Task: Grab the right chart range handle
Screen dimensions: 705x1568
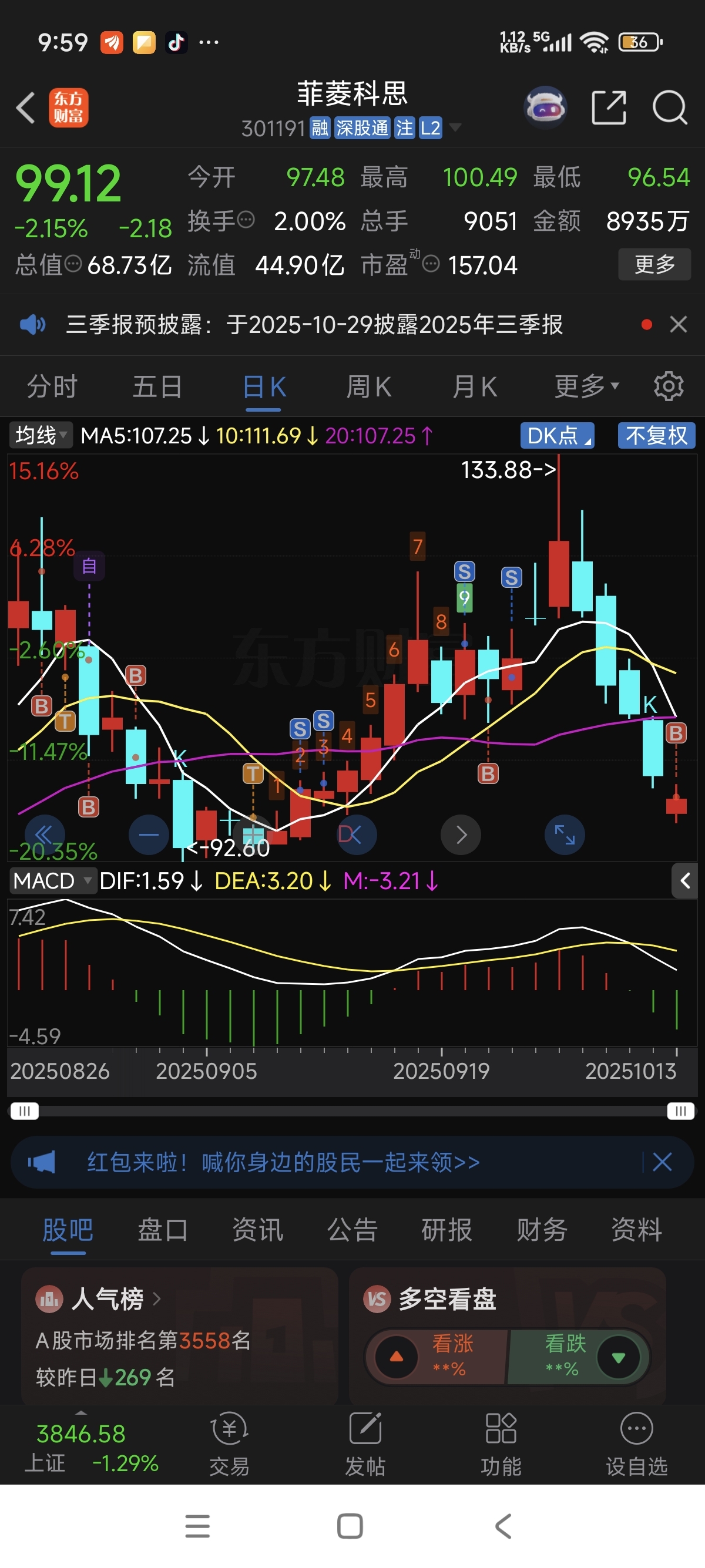Action: pos(681,1111)
